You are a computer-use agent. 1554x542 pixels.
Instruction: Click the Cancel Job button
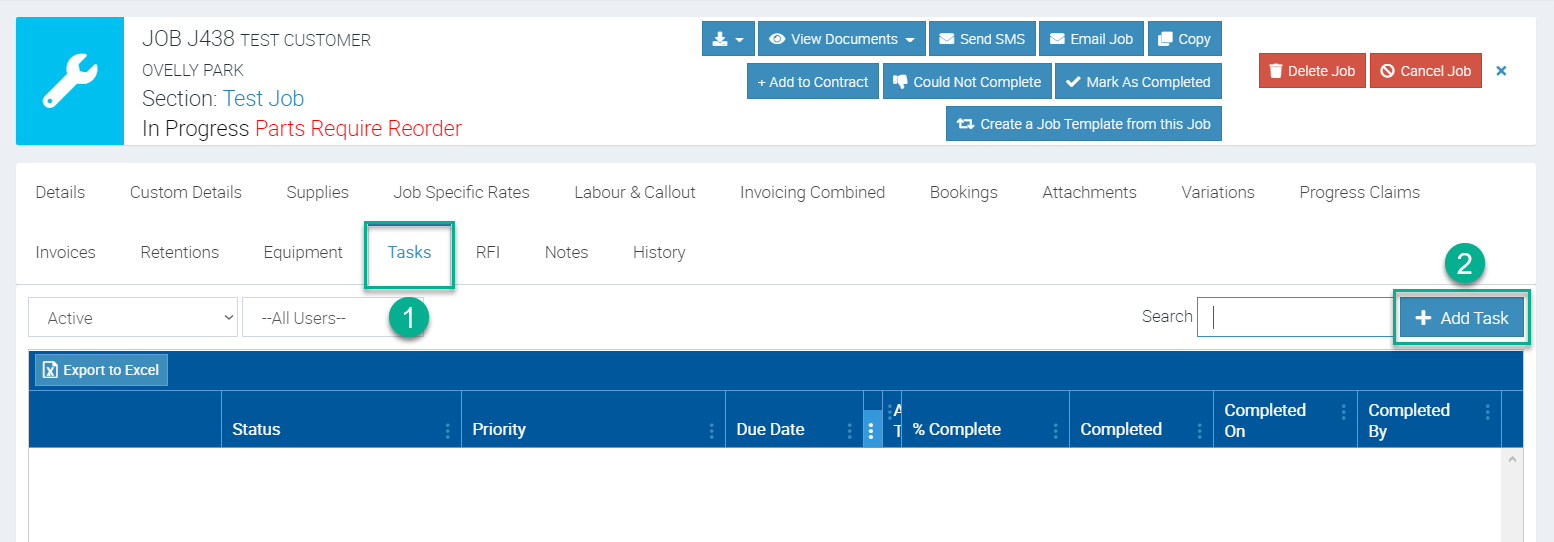(1425, 71)
